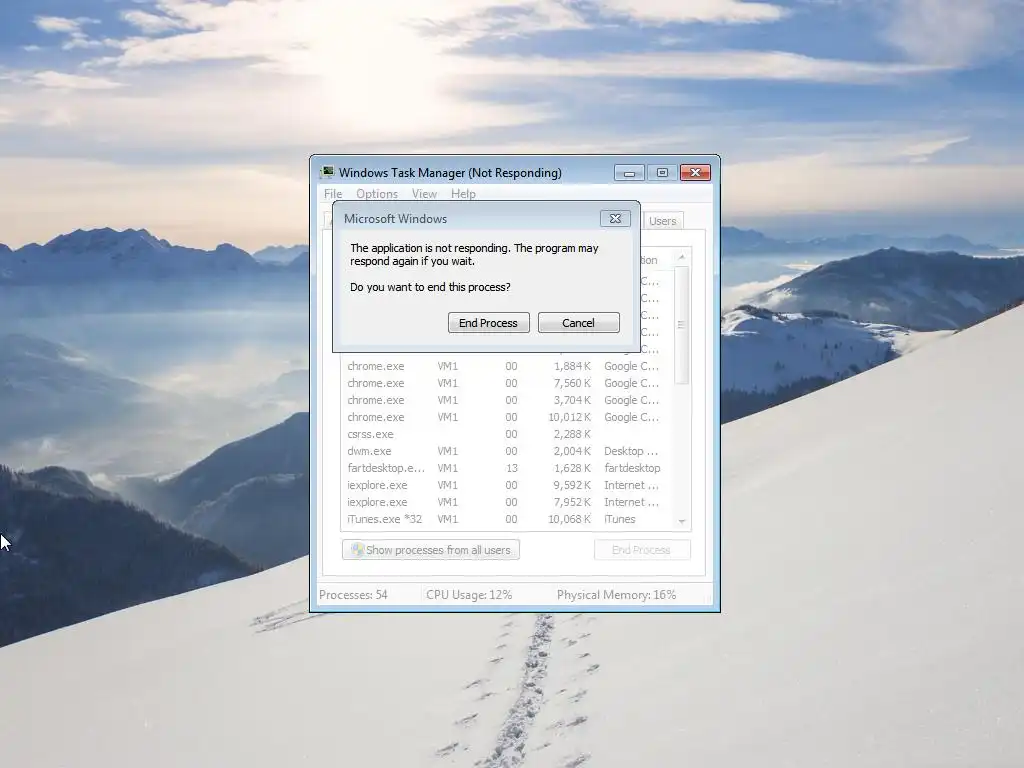Viewport: 1024px width, 768px height.
Task: Click the 2,288 K memory value
Action: coord(572,434)
